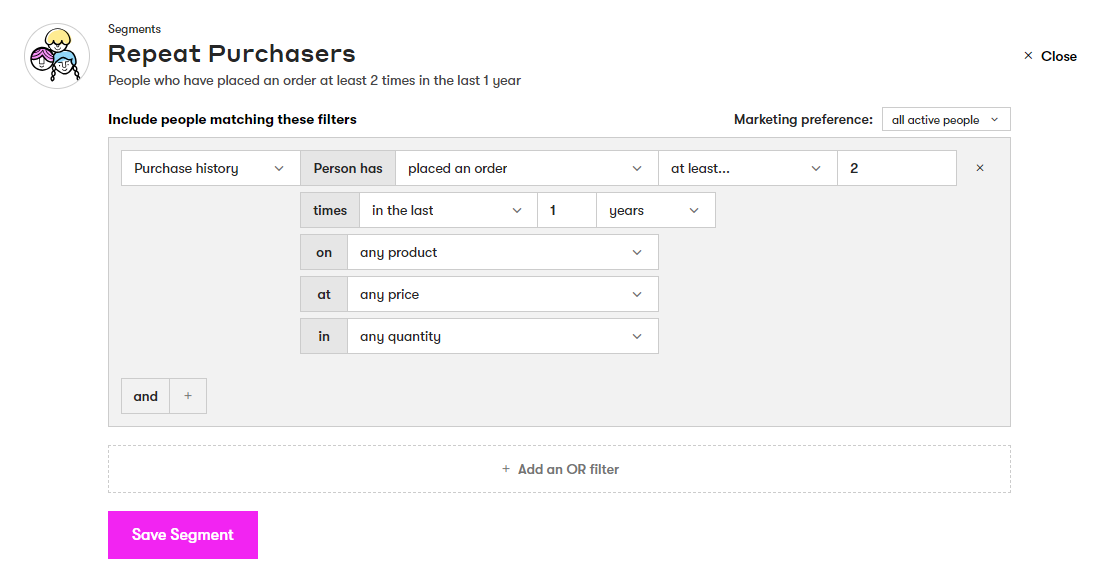
Task: Close the segment editor
Action: point(1050,56)
